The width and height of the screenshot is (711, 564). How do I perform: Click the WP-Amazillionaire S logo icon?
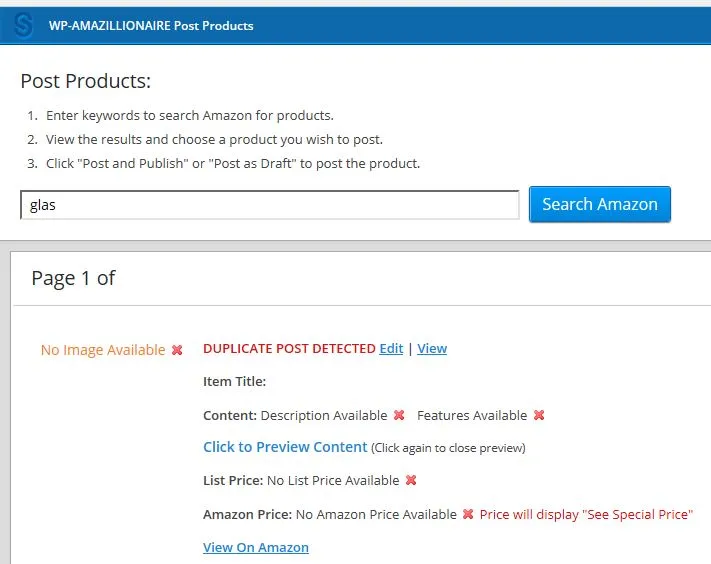(x=23, y=25)
